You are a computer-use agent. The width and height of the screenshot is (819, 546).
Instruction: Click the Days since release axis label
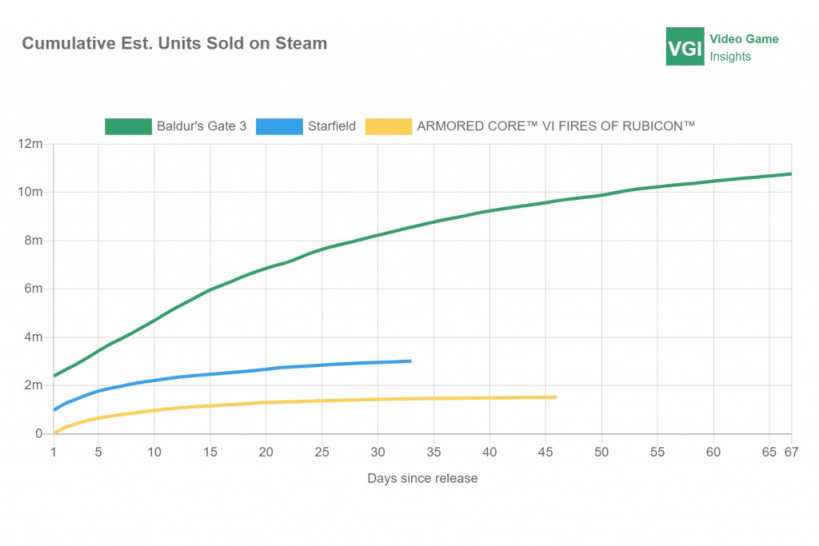(422, 478)
